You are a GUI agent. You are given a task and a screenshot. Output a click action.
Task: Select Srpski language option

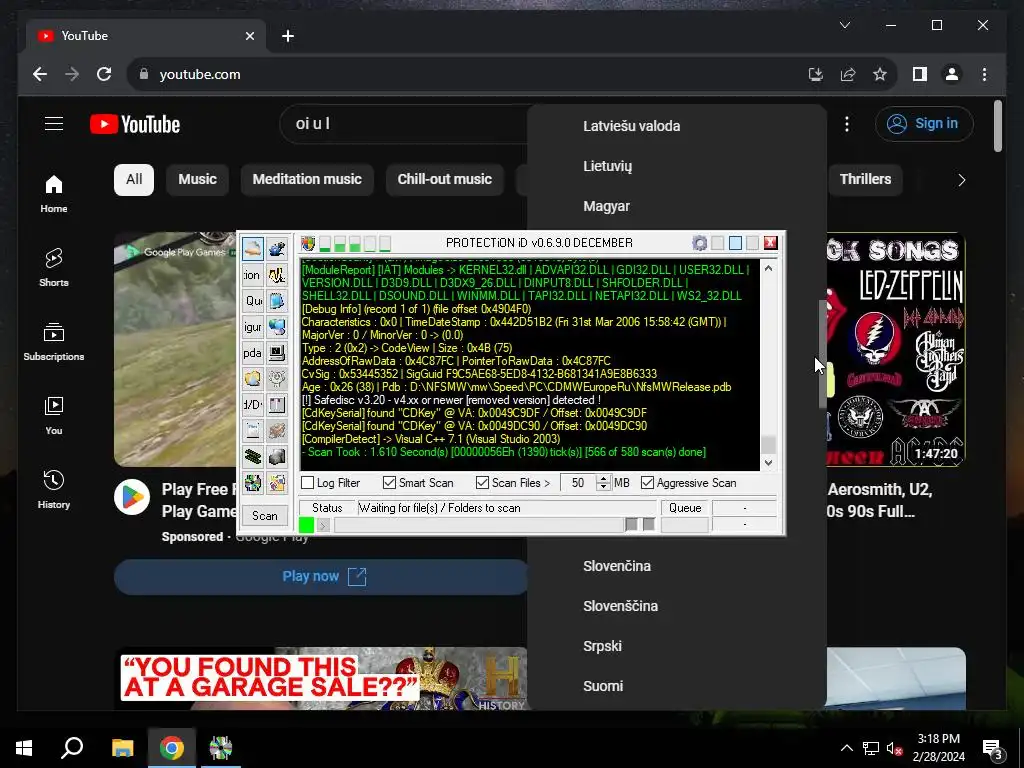[x=602, y=646]
